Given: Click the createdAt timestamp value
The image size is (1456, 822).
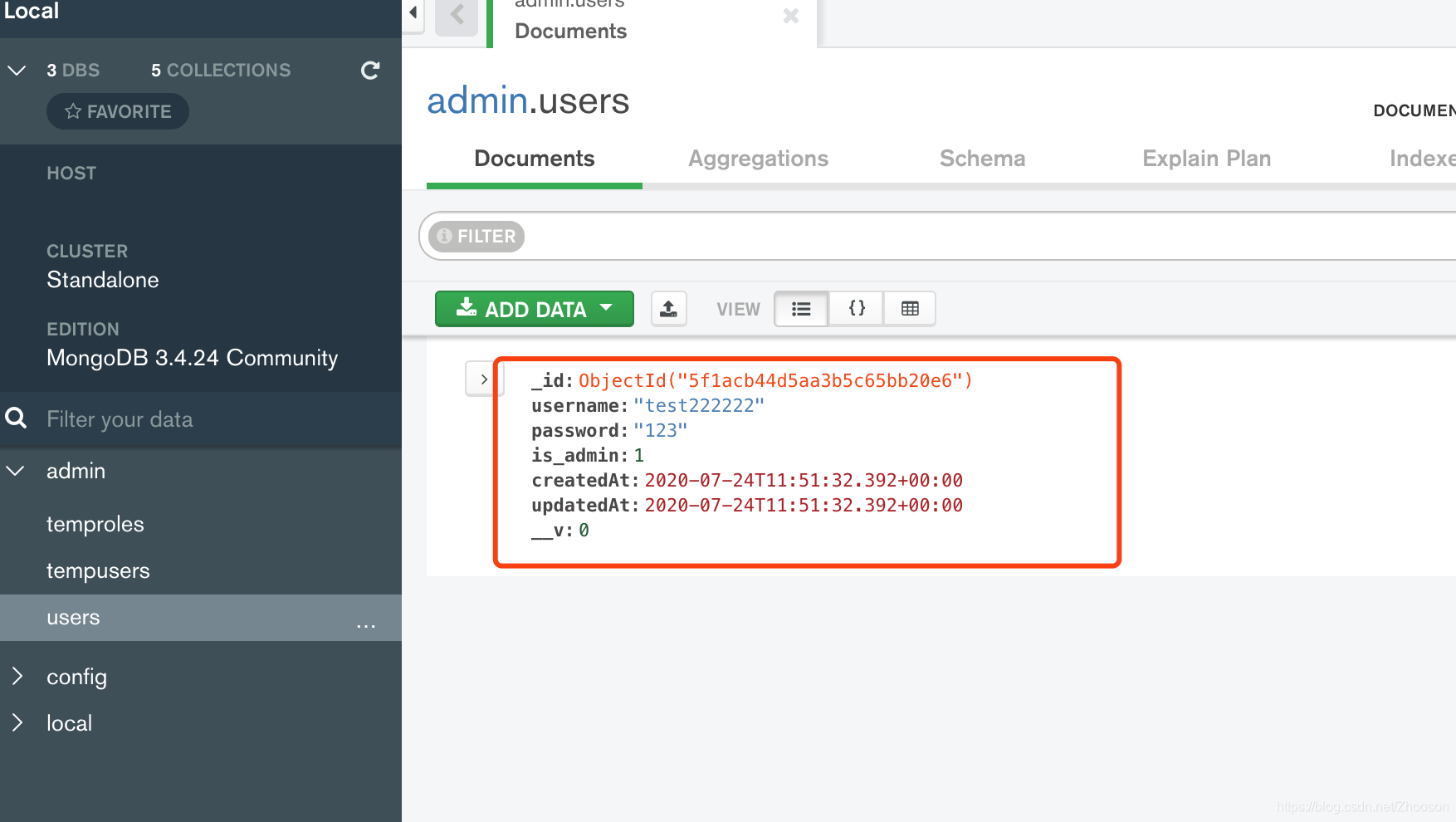Looking at the screenshot, I should click(804, 480).
